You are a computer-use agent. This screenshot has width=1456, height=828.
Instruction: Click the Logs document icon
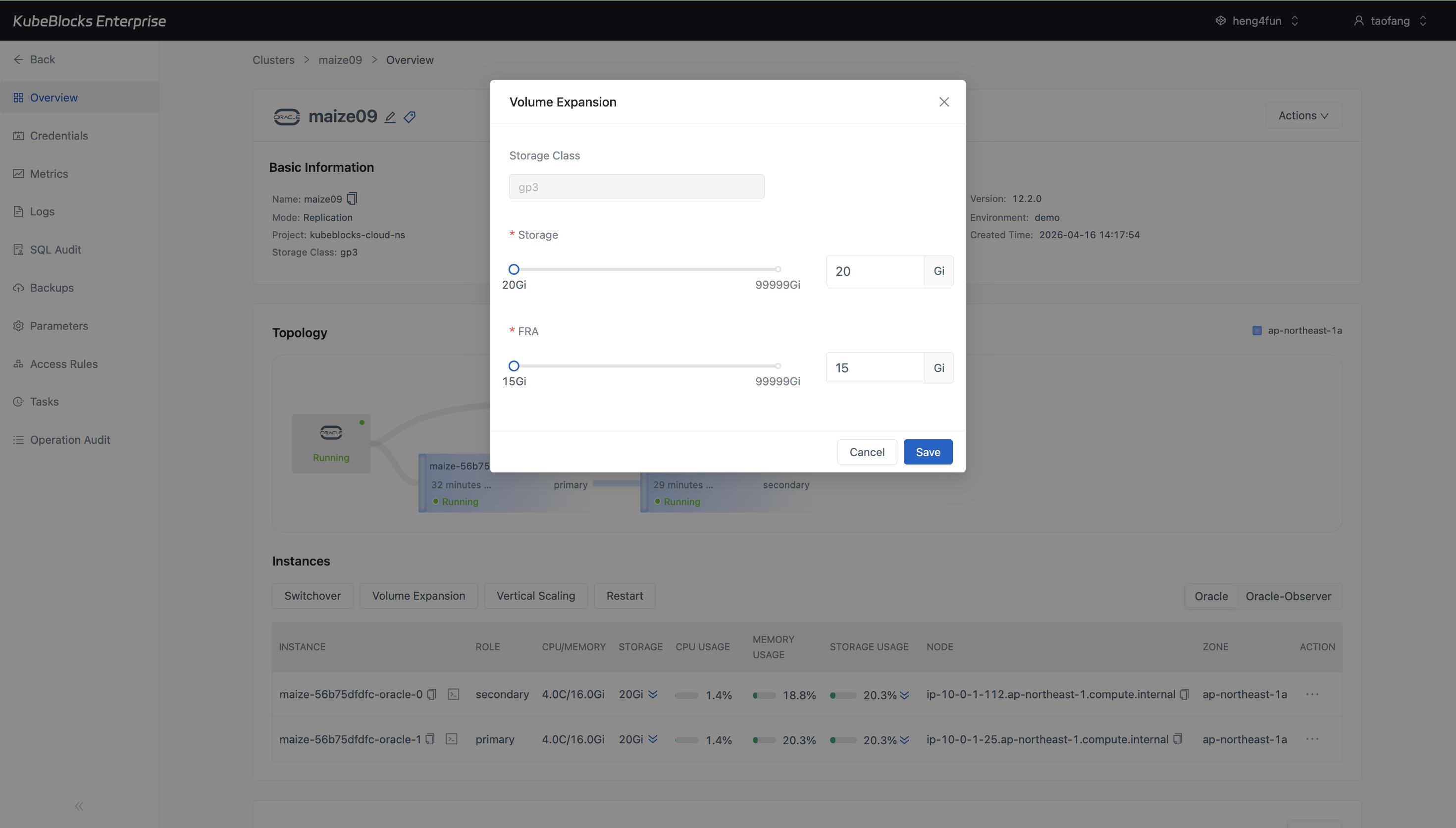(x=18, y=211)
